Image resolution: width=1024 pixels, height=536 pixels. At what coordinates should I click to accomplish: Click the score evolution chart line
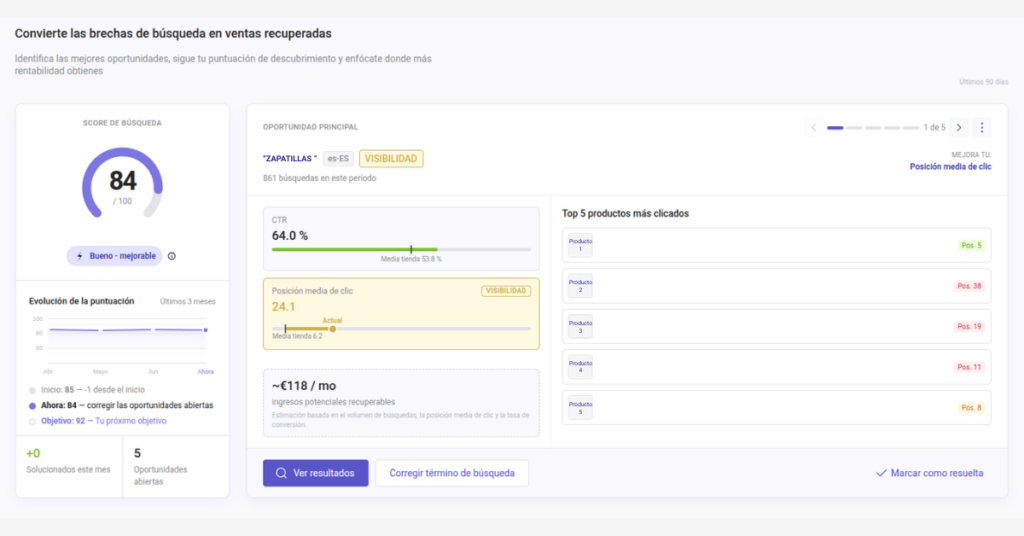(127, 330)
